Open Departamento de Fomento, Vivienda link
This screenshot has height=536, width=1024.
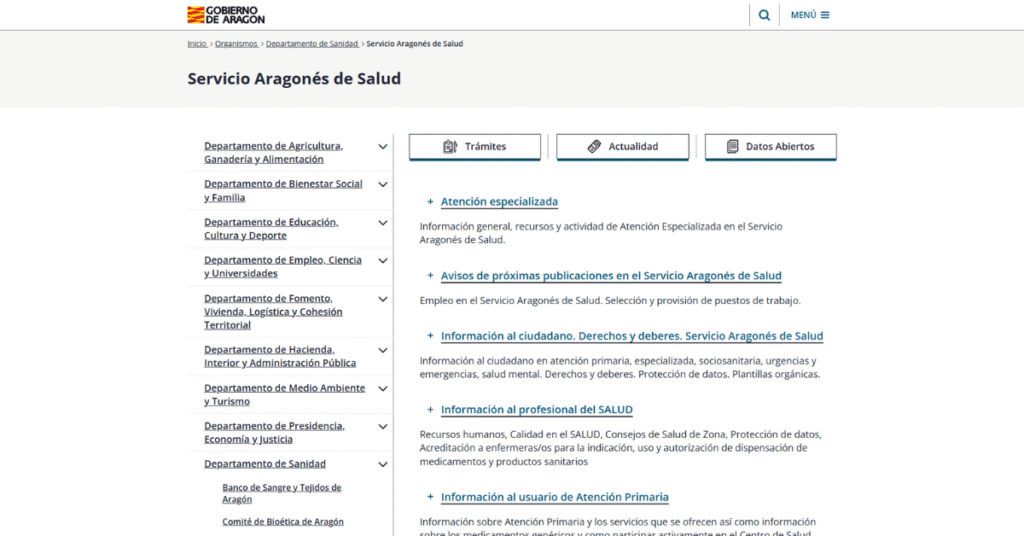(x=273, y=312)
